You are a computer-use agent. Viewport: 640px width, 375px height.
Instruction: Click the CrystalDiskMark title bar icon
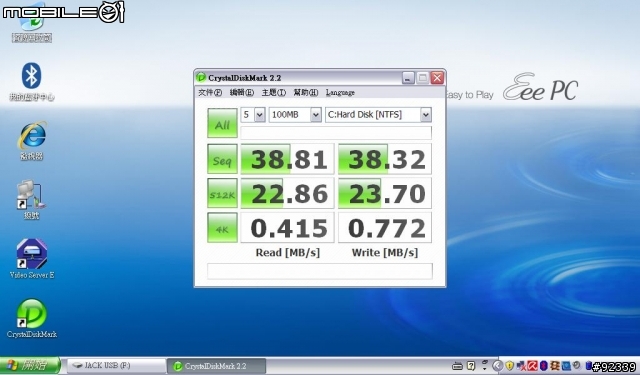(x=201, y=77)
